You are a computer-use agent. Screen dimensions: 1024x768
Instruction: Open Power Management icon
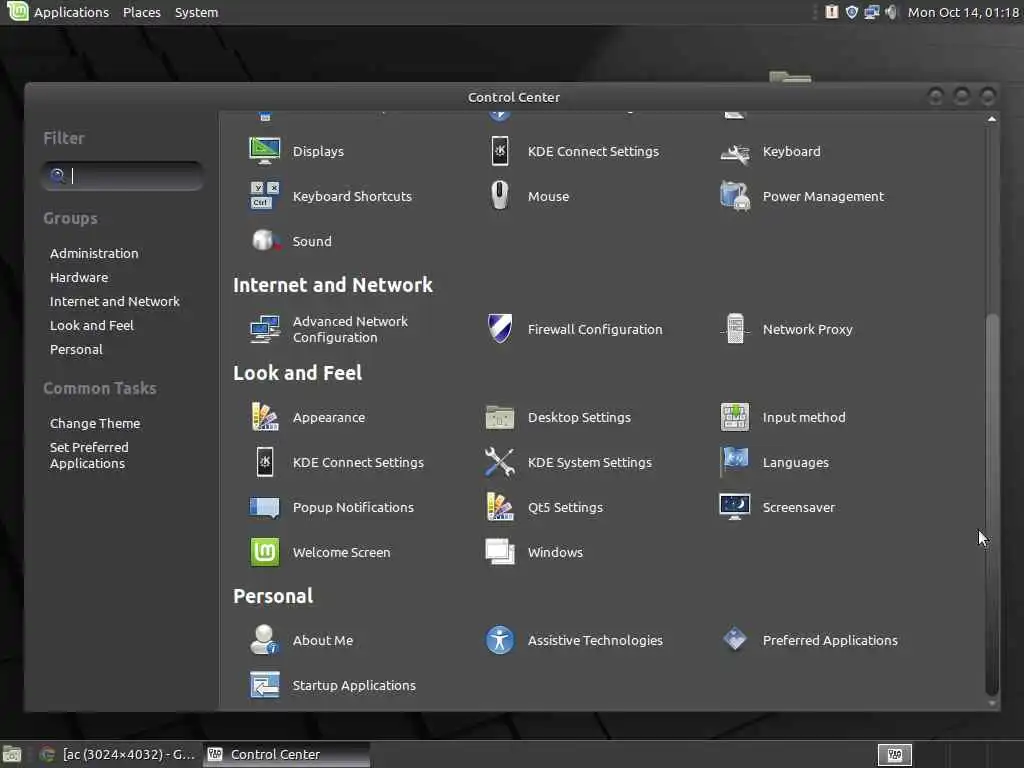tap(735, 196)
